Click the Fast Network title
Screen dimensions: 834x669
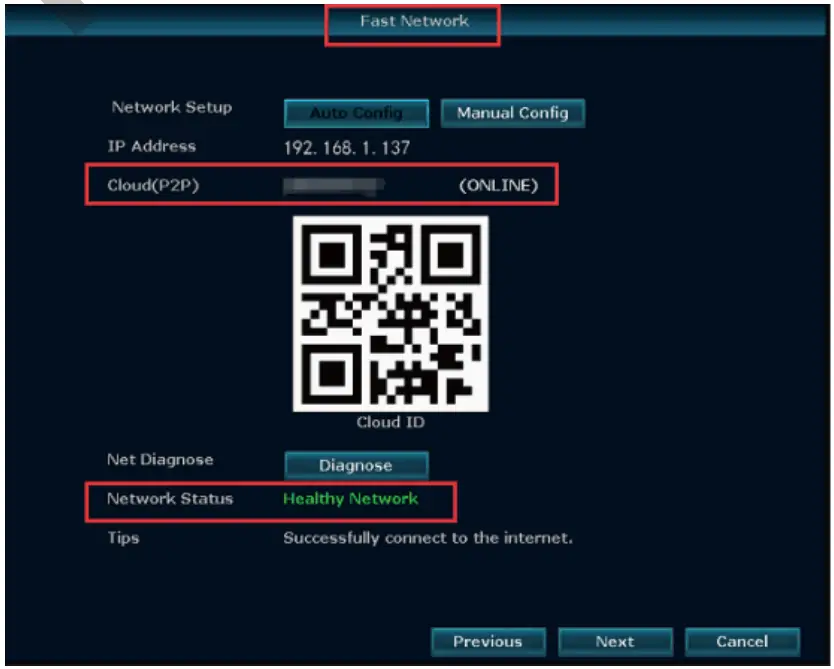coord(414,21)
